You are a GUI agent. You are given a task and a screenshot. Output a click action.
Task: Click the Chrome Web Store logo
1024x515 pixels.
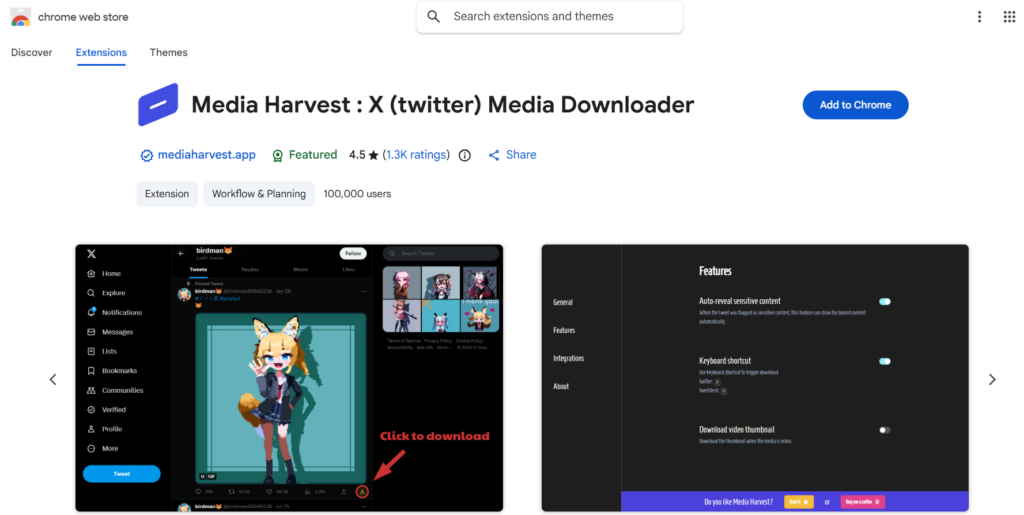click(x=21, y=17)
